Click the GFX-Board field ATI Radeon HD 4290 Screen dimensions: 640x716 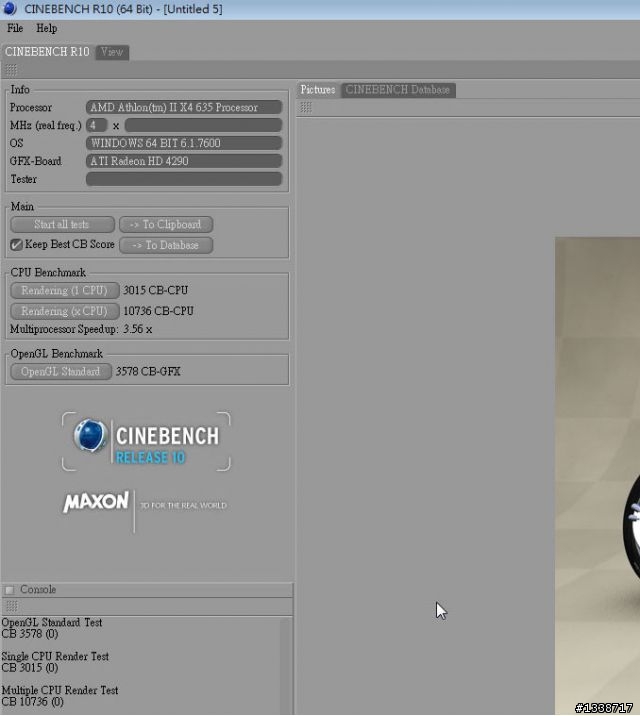pyautogui.click(x=184, y=161)
